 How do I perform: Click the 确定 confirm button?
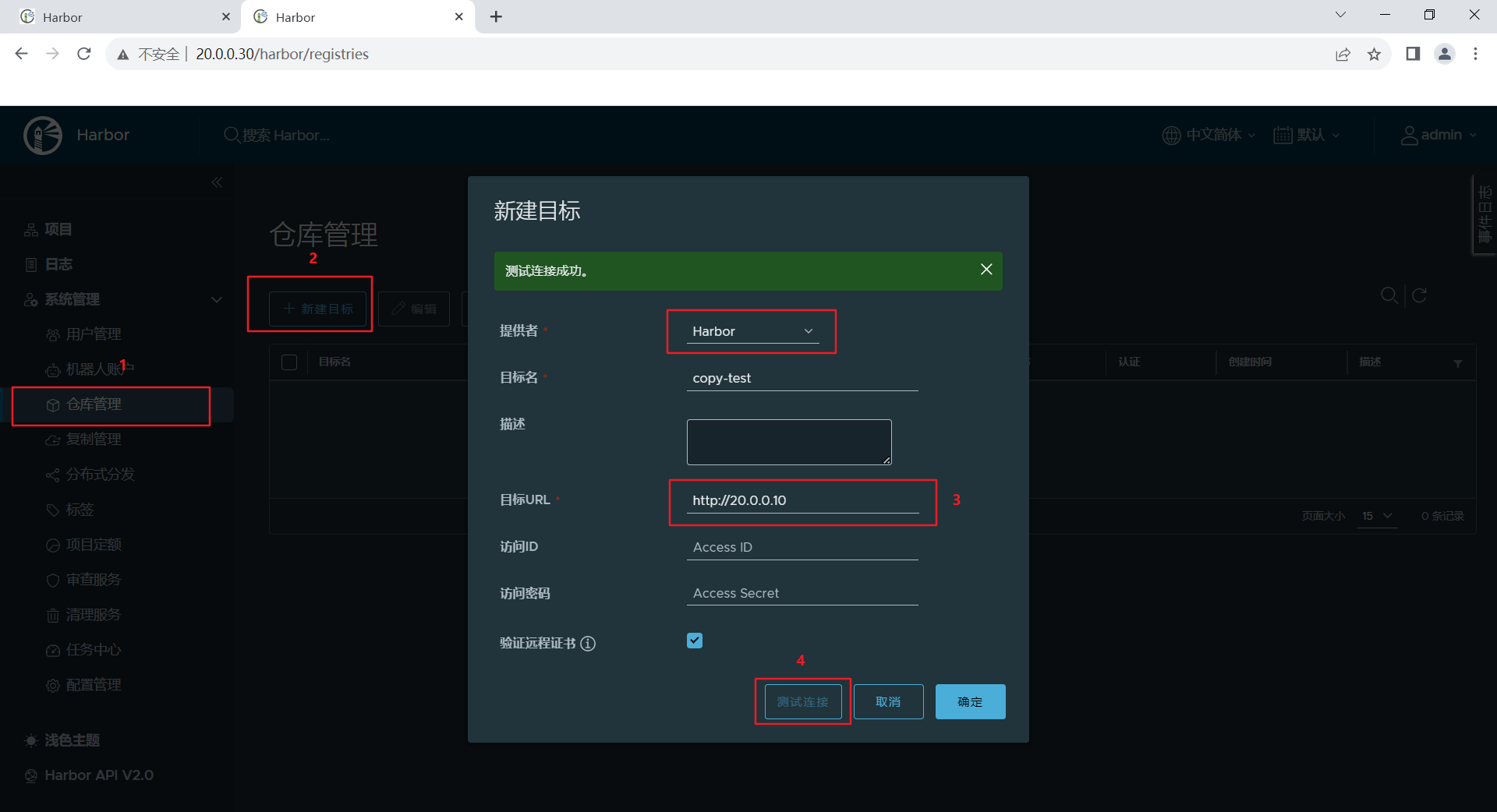[971, 702]
